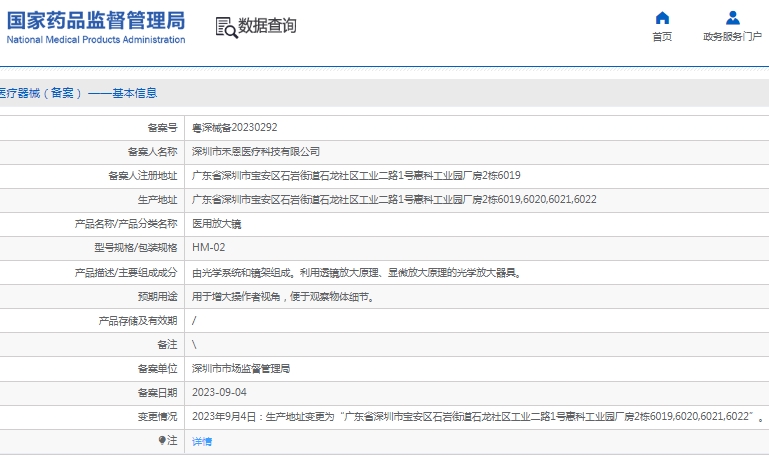Open the 政务服务门户 user icon
Viewport: 769px width, 458px height.
click(x=733, y=18)
